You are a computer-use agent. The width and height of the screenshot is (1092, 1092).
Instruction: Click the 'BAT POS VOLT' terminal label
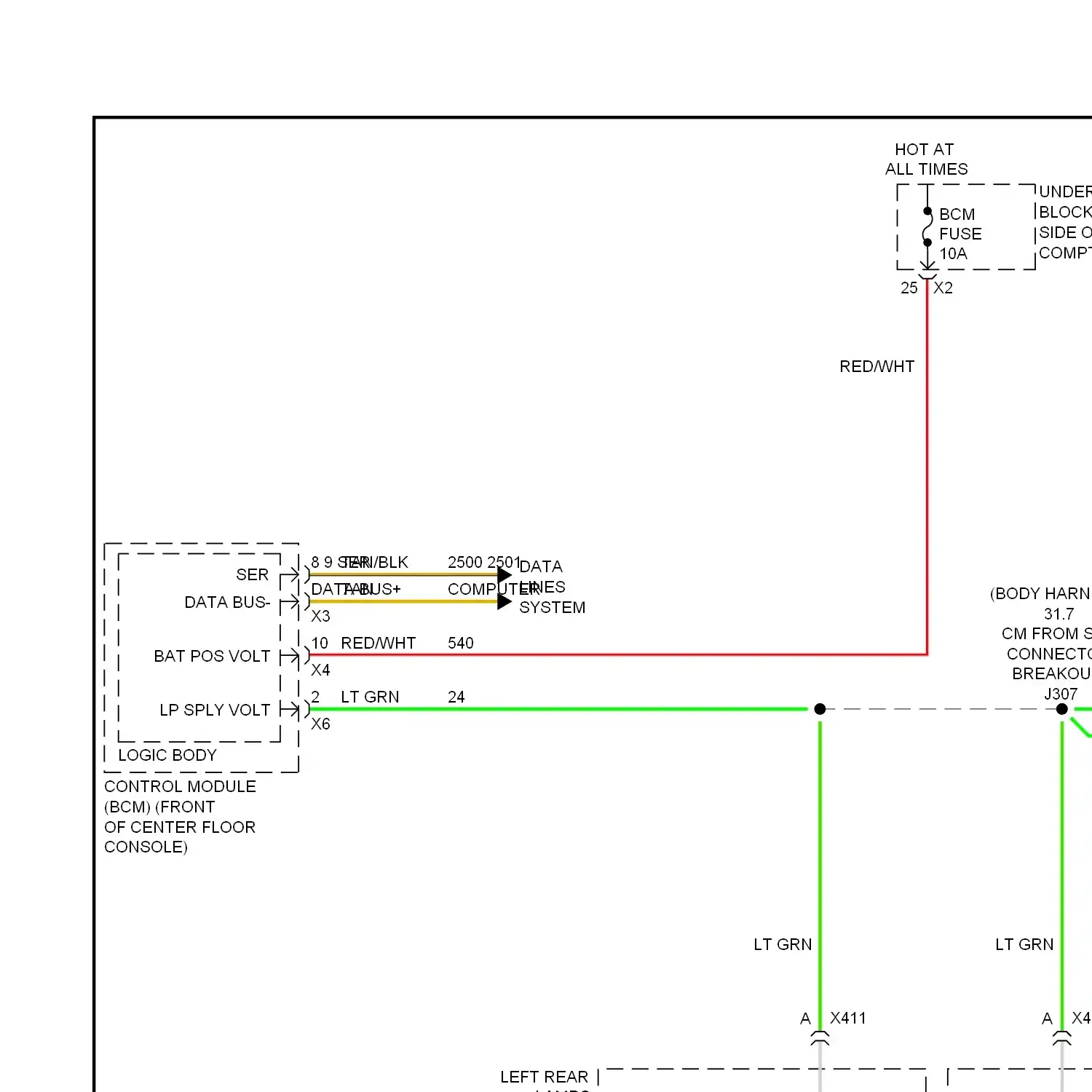tap(212, 656)
